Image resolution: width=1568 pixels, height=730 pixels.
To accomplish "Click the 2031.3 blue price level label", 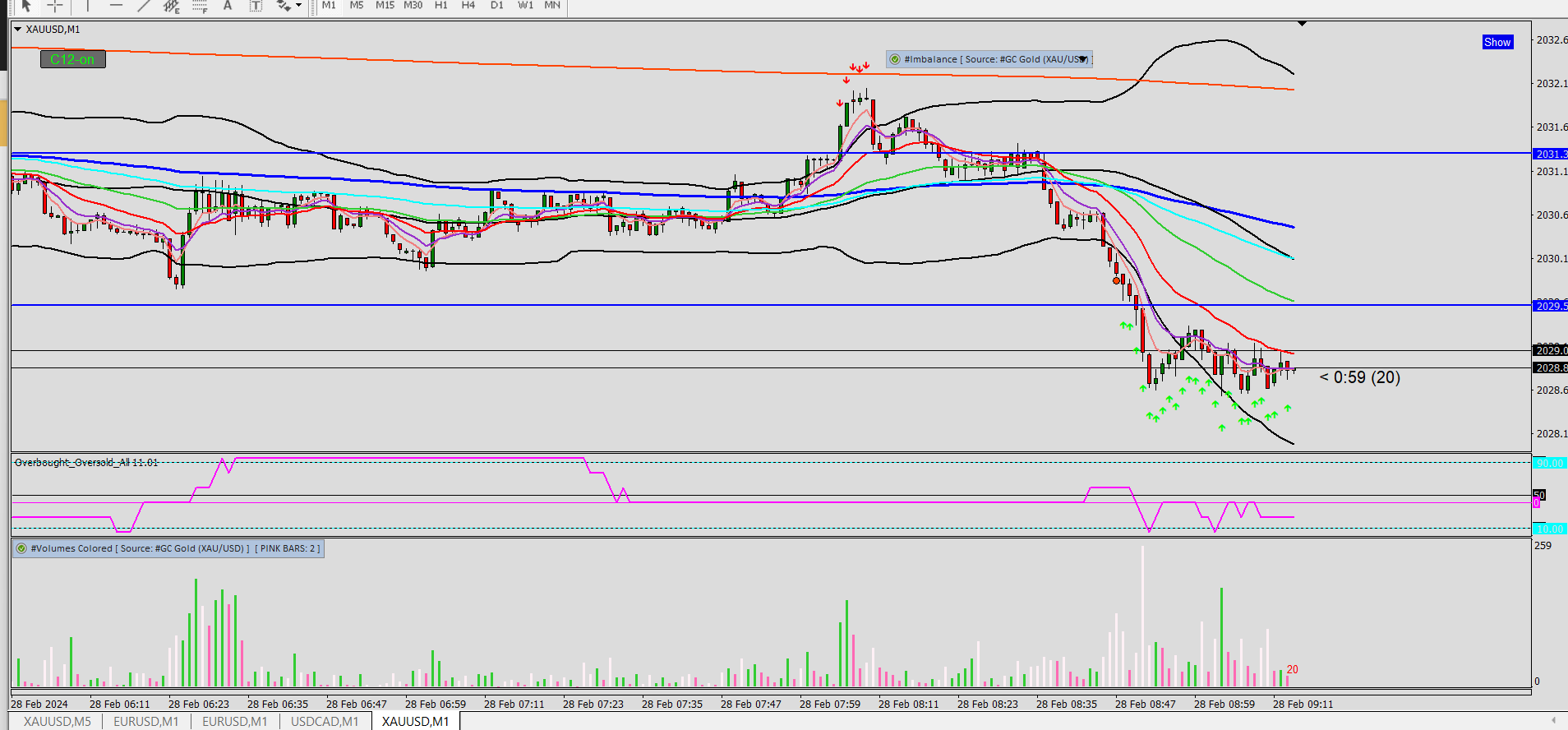I will [x=1551, y=154].
